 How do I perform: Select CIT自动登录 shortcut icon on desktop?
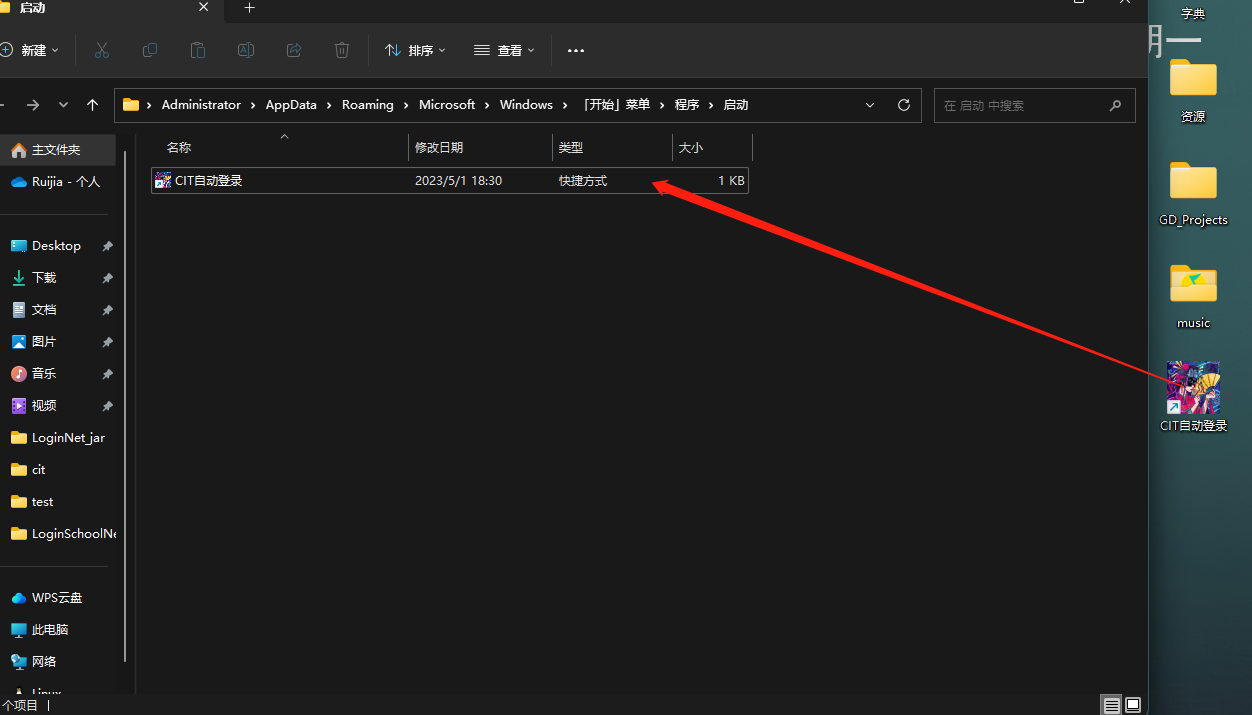(x=1193, y=396)
